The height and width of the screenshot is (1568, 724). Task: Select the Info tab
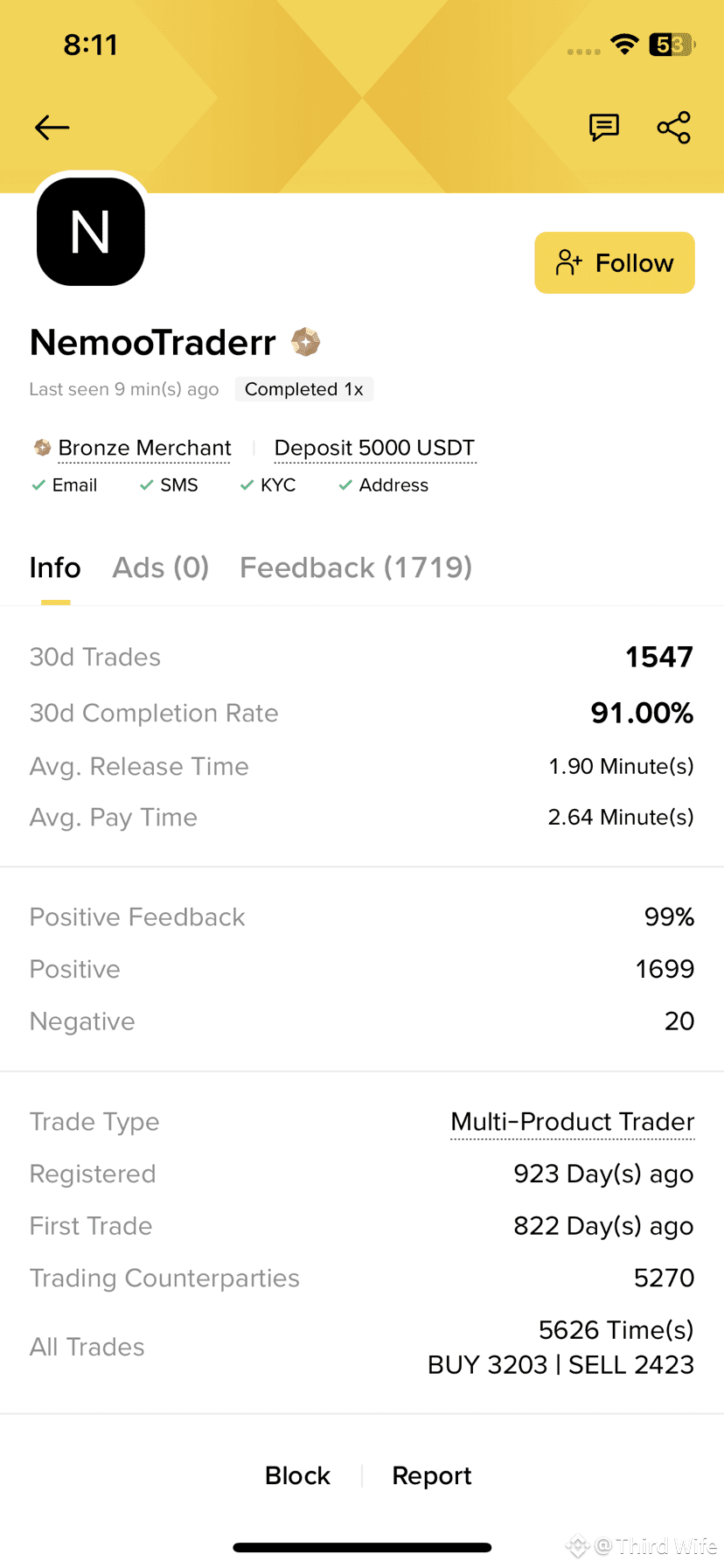point(55,568)
